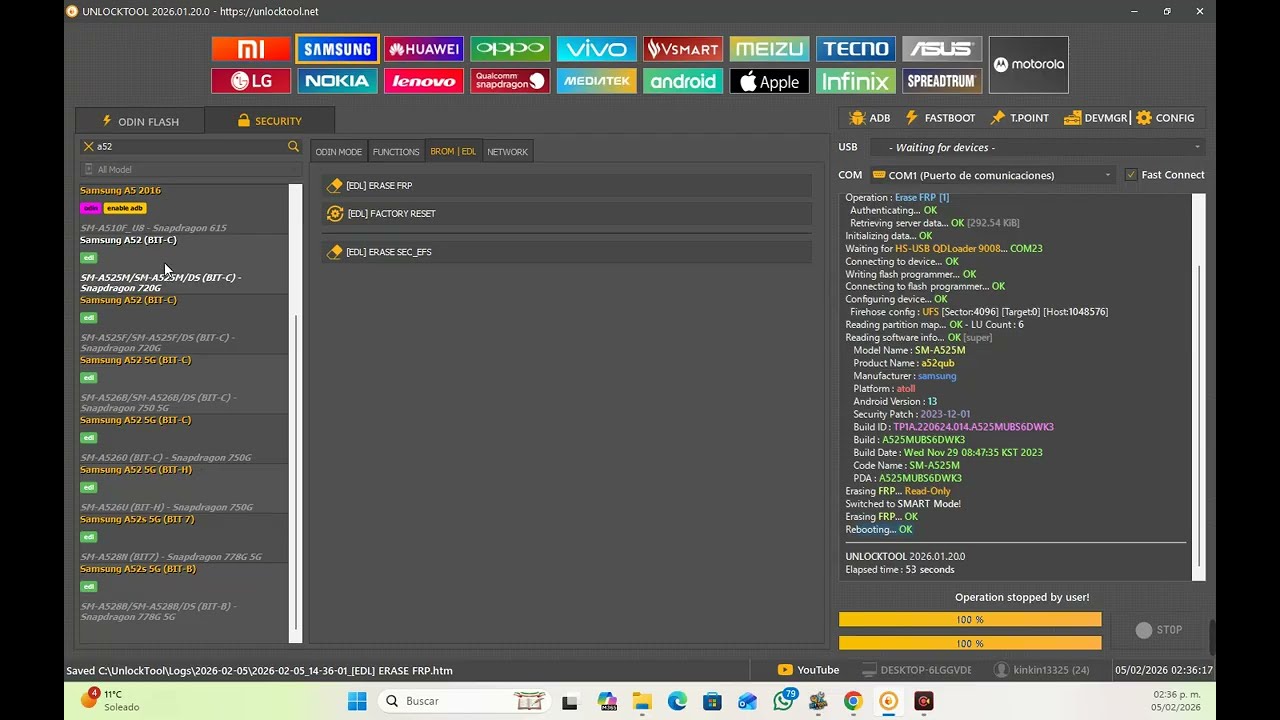Select the Xiaomi Mi brand icon
This screenshot has width=1280, height=720.
coord(251,49)
